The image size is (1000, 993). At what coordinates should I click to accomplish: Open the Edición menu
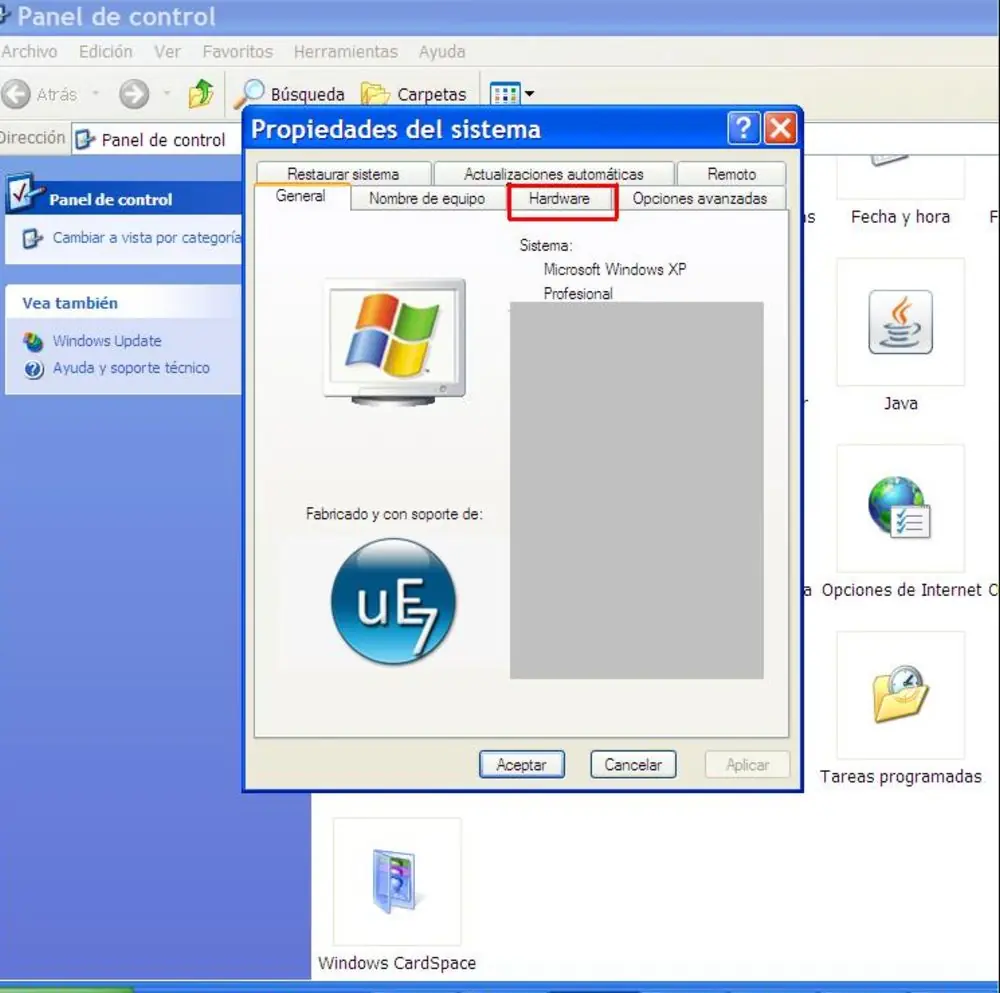pos(106,52)
